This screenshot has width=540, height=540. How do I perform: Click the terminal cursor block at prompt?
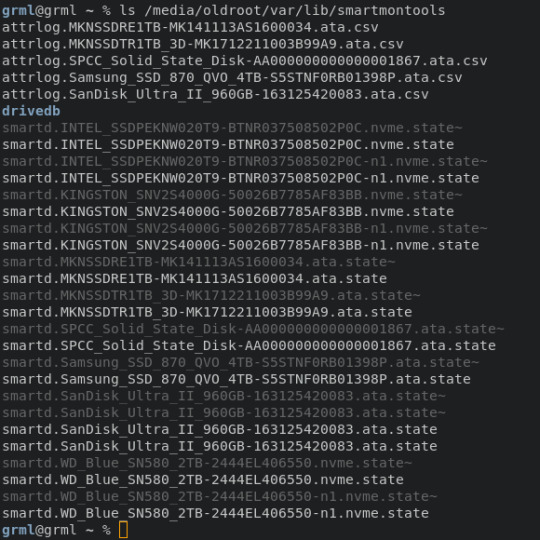(x=124, y=530)
